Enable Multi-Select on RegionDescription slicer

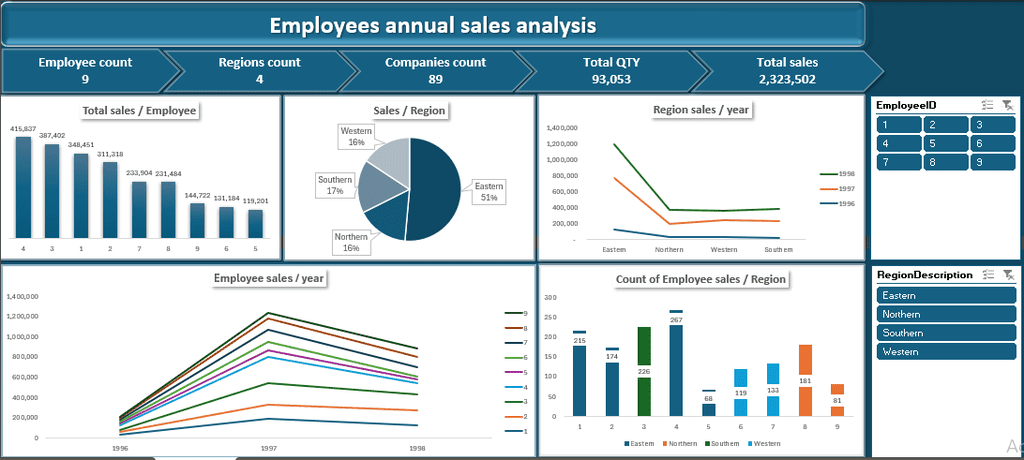pos(987,275)
